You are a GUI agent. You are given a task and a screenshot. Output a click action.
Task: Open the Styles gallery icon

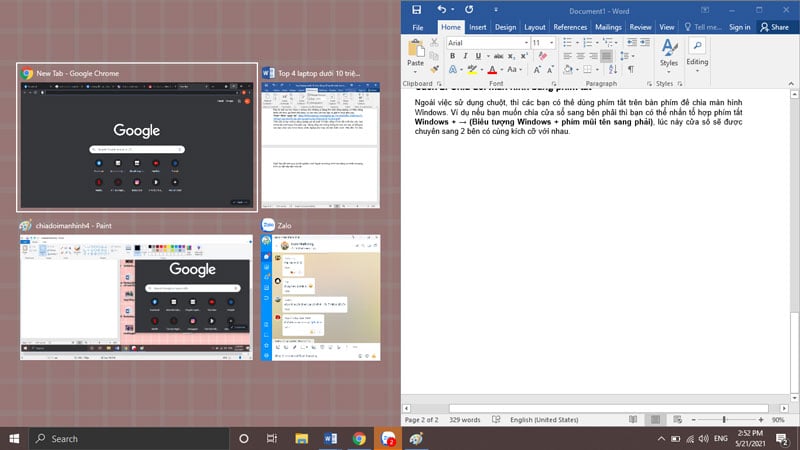(x=668, y=50)
